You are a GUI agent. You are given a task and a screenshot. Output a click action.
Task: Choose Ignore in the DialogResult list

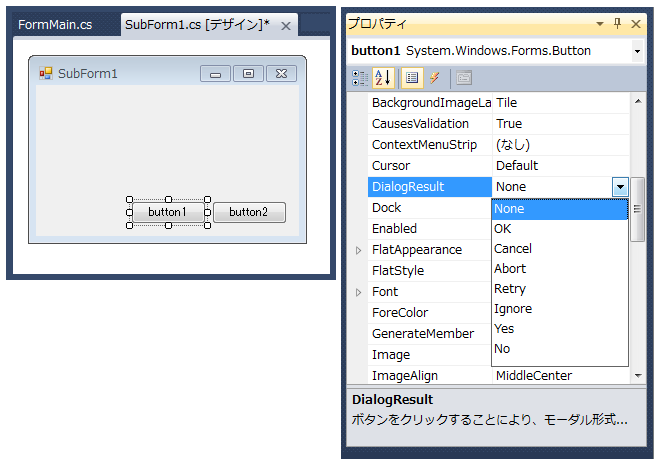click(559, 309)
